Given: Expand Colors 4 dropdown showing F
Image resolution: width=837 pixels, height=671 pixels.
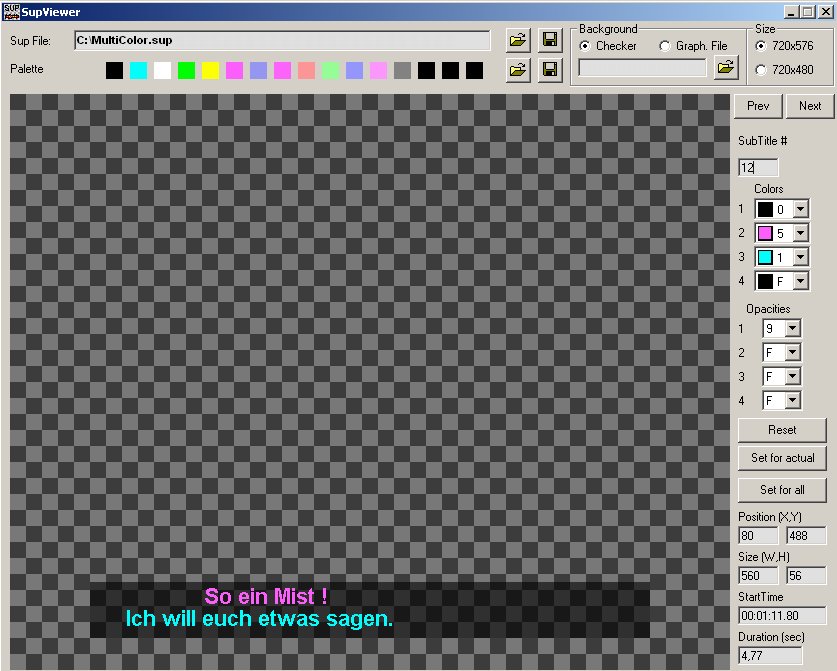Looking at the screenshot, I should [800, 281].
